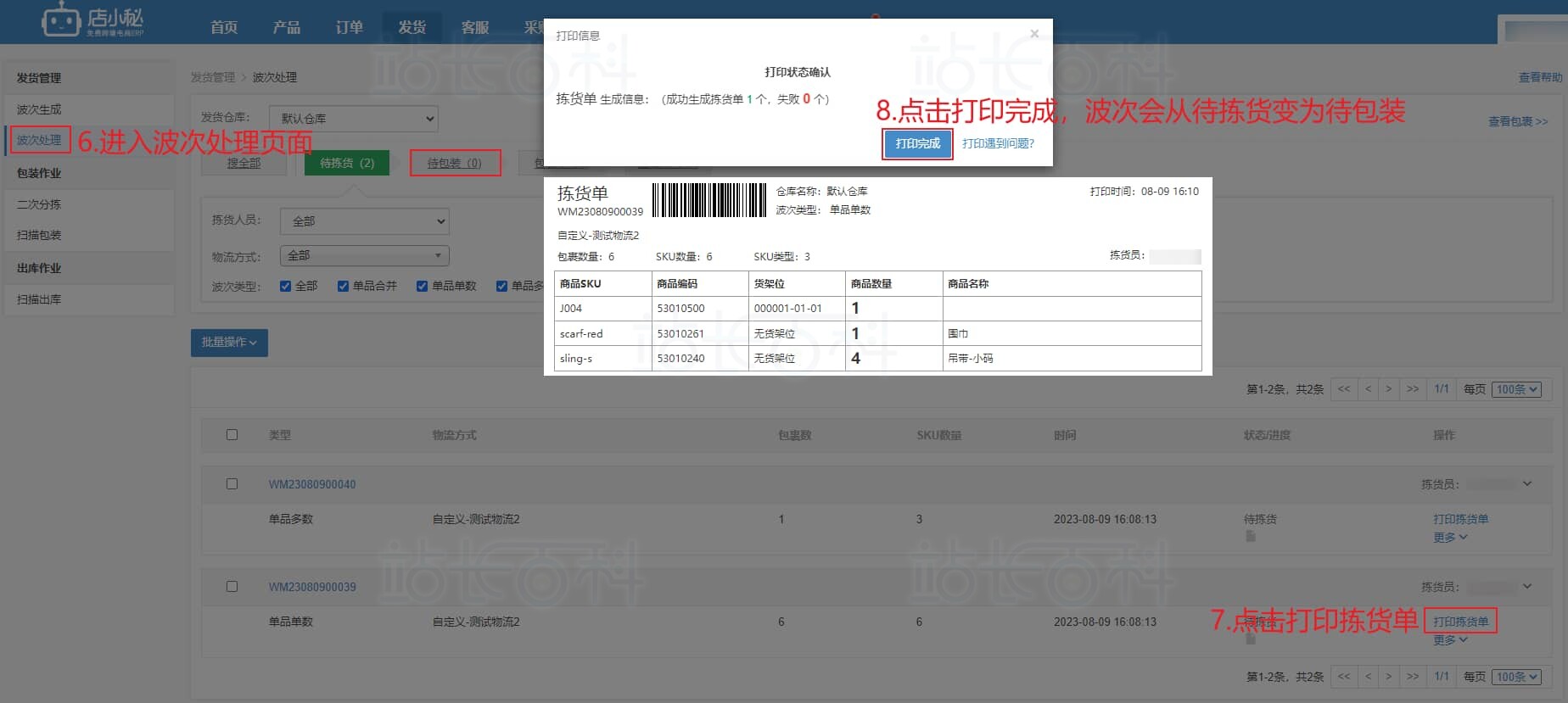This screenshot has width=1568, height=703.
Task: Toggle the 单品合并 wave type checkbox
Action: pyautogui.click(x=343, y=286)
